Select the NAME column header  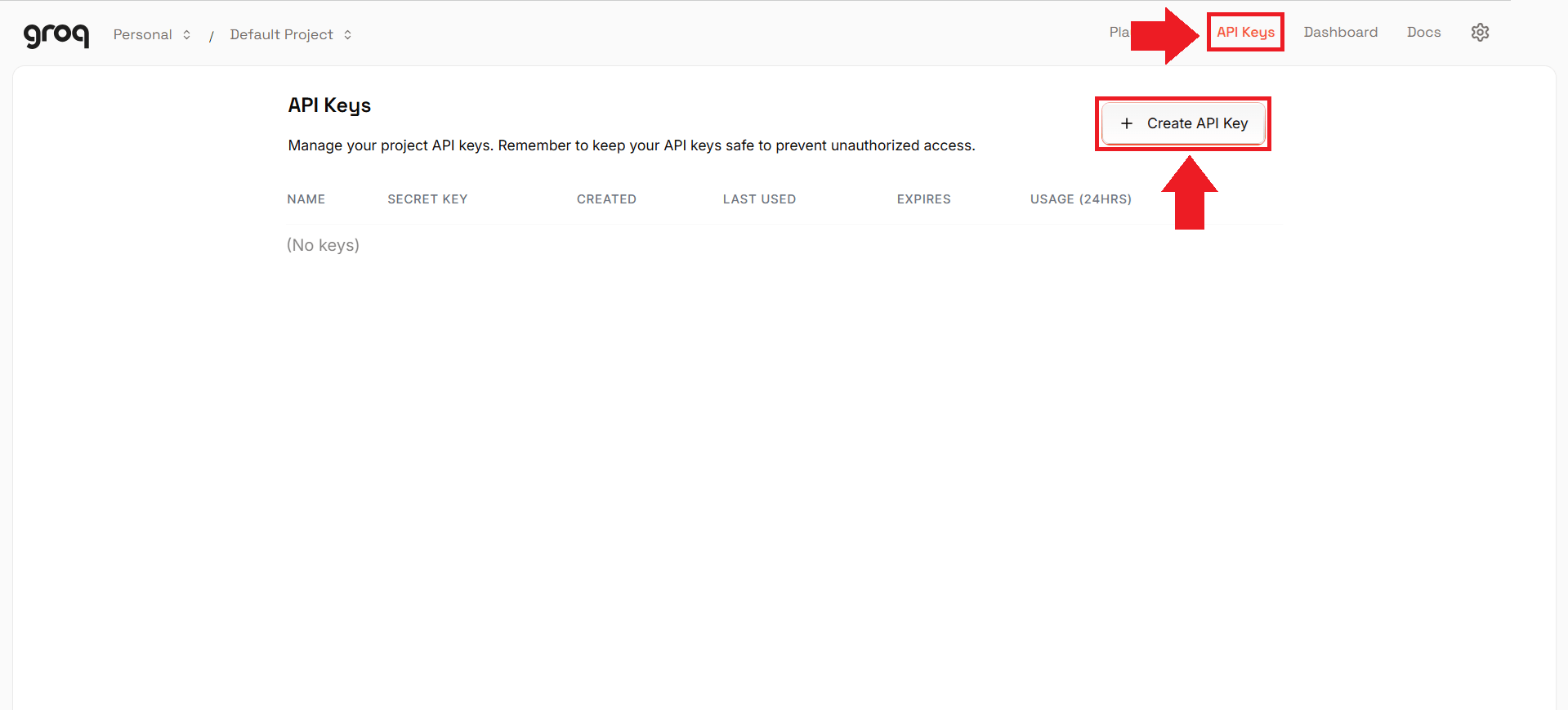[x=306, y=199]
